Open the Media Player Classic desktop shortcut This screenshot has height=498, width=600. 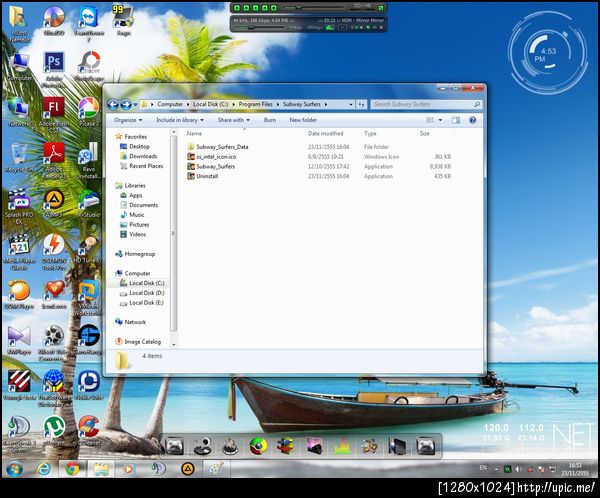tap(19, 252)
